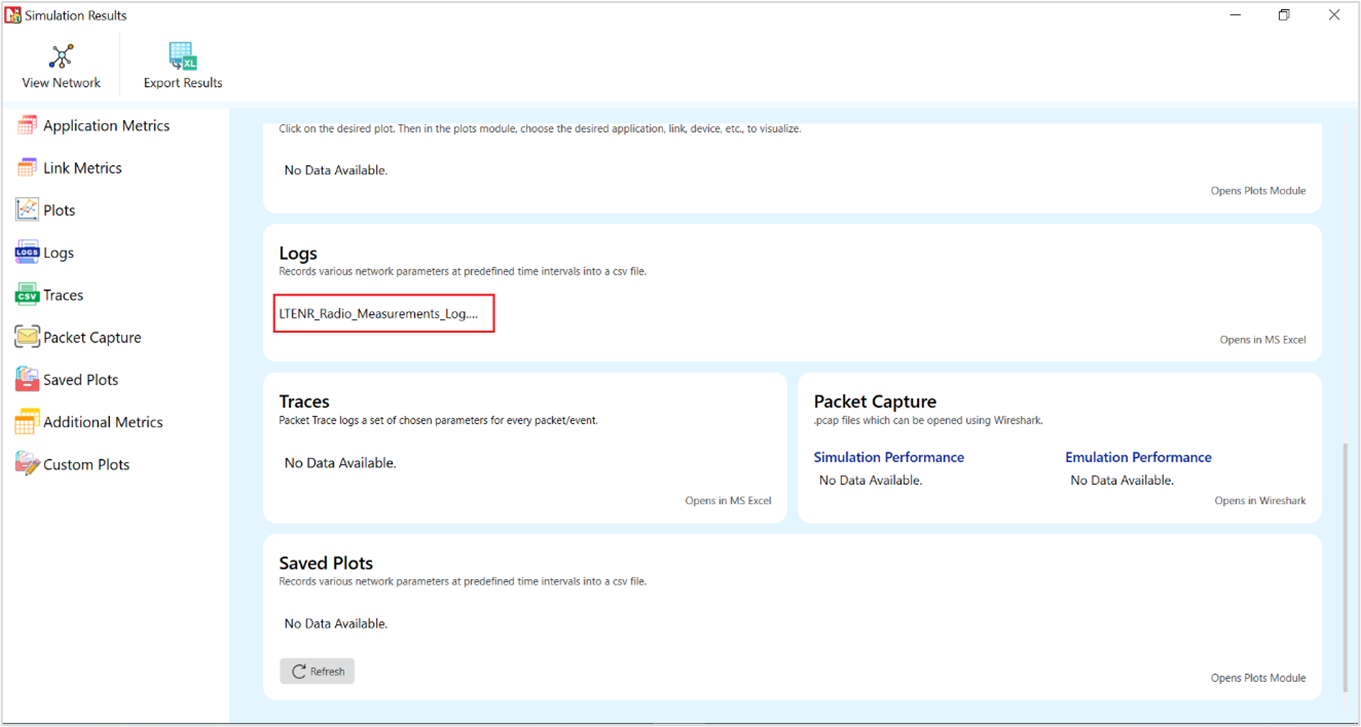Restore down the Simulation Results window
The width and height of the screenshot is (1361, 727).
[x=1284, y=15]
